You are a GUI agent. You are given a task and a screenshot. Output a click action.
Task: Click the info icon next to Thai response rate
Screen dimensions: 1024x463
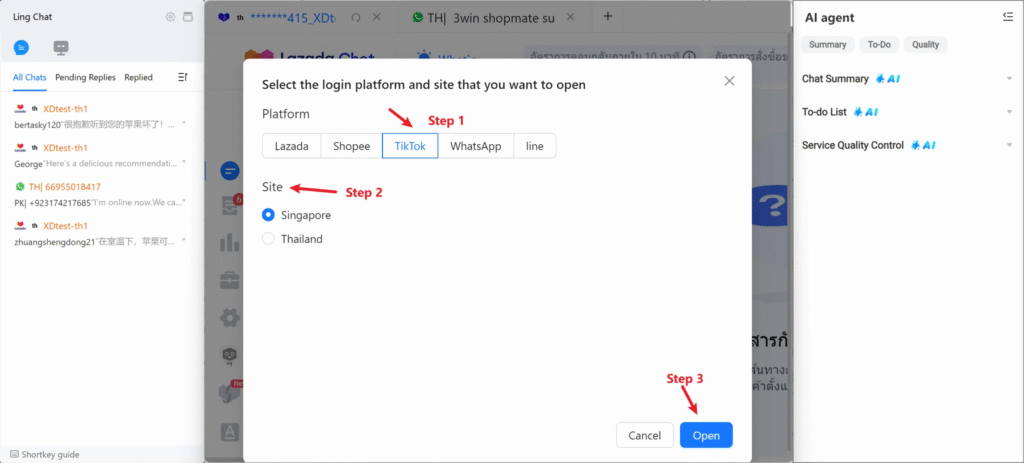click(x=688, y=57)
